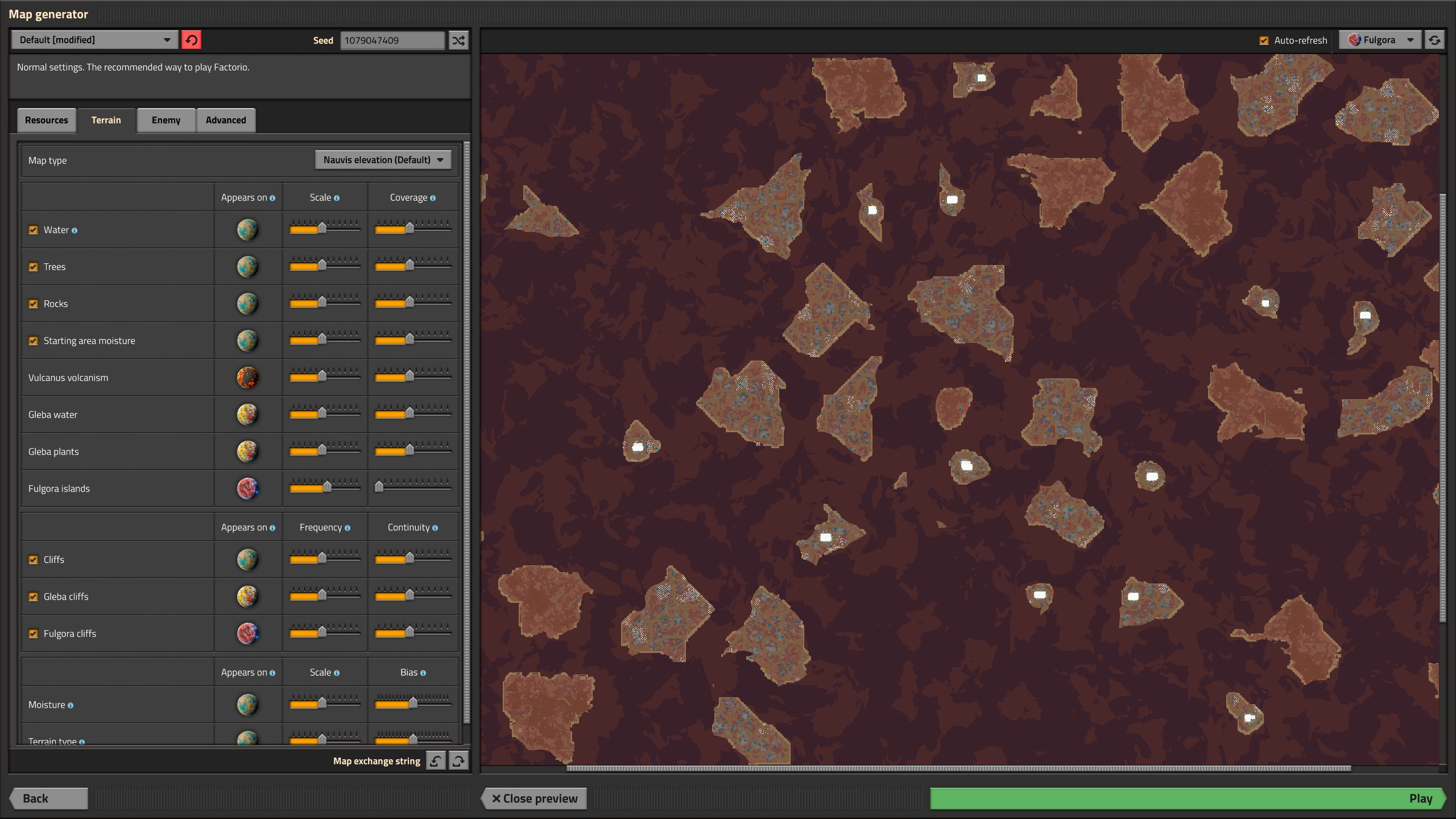Turn off Auto-refresh checkbox
This screenshot has width=1456, height=819.
(x=1264, y=40)
